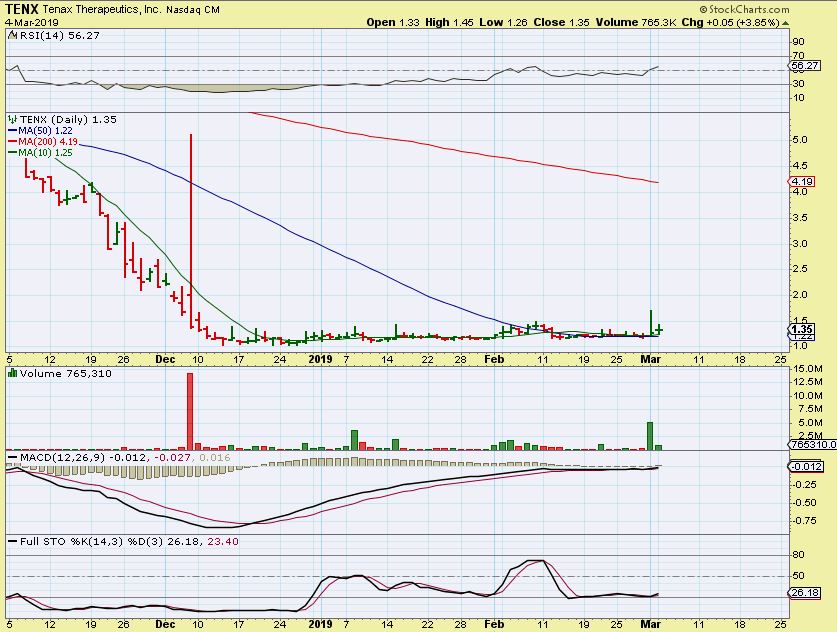Click the 4-Mar-2019 date label
Screen dimensions: 837x632
[32, 23]
